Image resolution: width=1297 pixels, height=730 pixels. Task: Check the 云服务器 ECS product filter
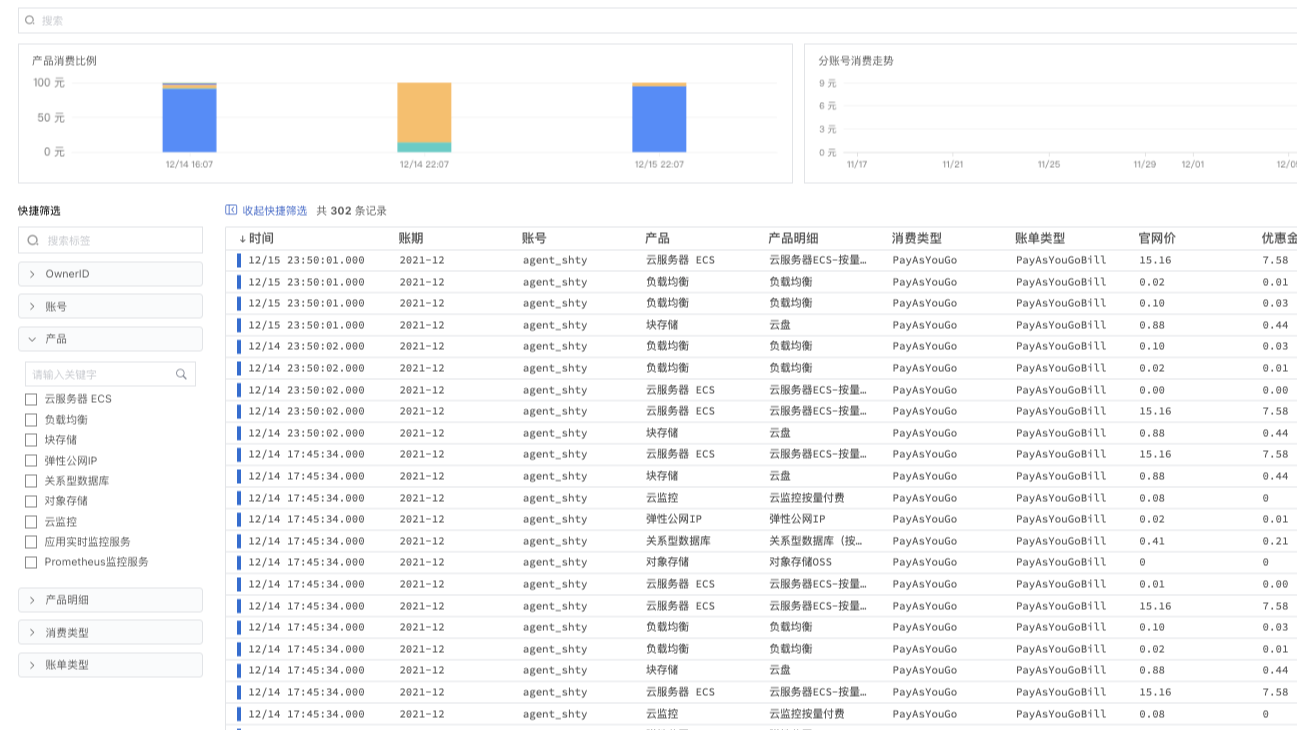click(x=31, y=397)
